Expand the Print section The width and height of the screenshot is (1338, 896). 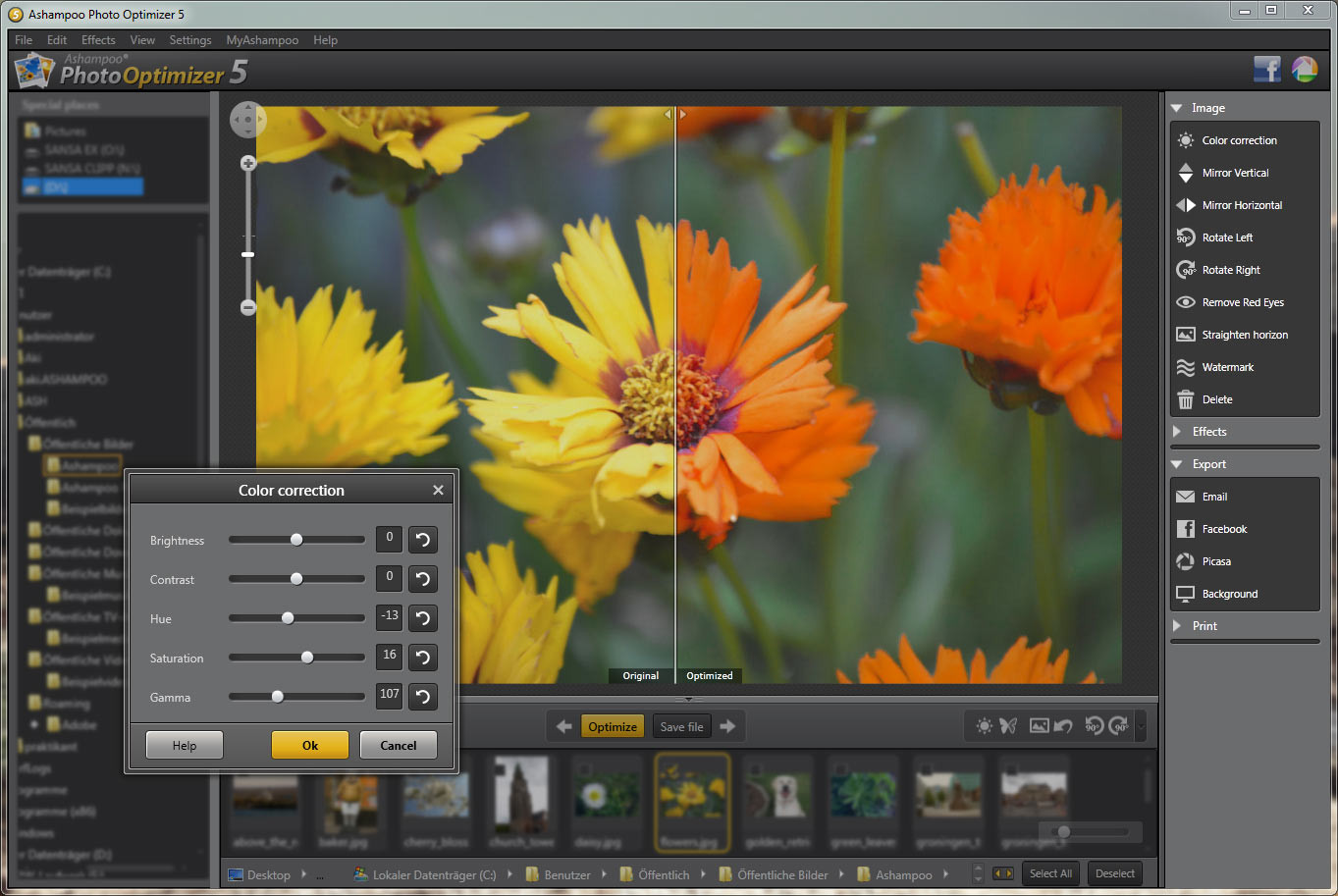[x=1204, y=626]
